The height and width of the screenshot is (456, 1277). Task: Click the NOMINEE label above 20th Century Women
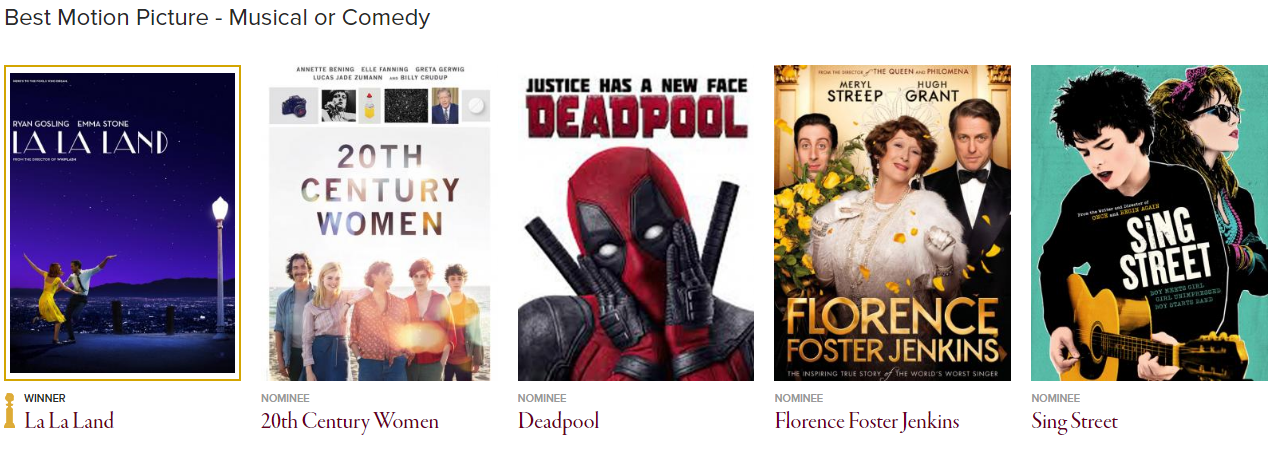tap(285, 398)
